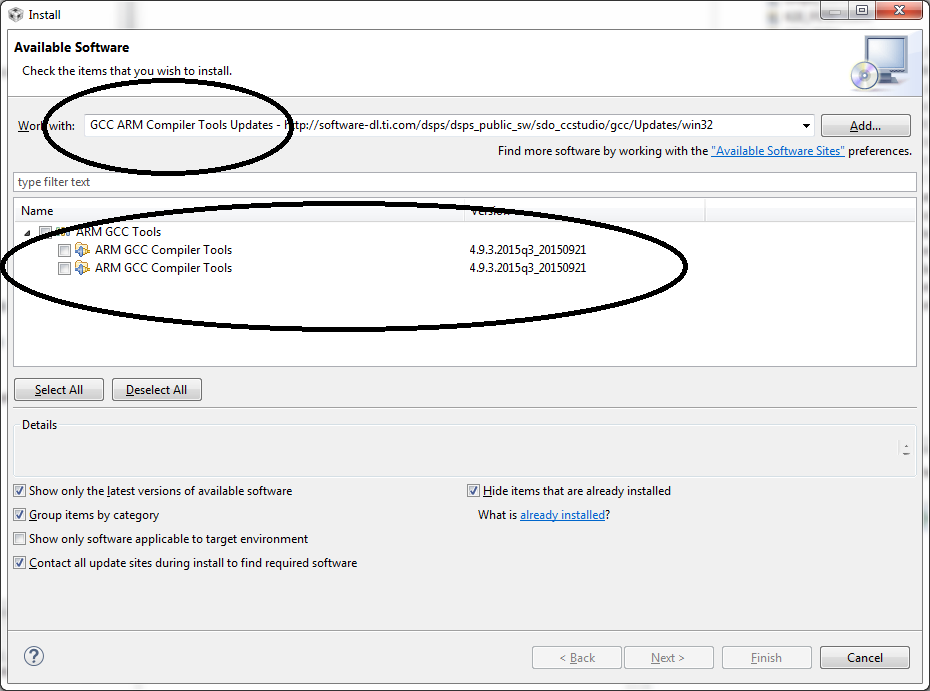Click Deselect All button
930x691 pixels.
pos(157,390)
